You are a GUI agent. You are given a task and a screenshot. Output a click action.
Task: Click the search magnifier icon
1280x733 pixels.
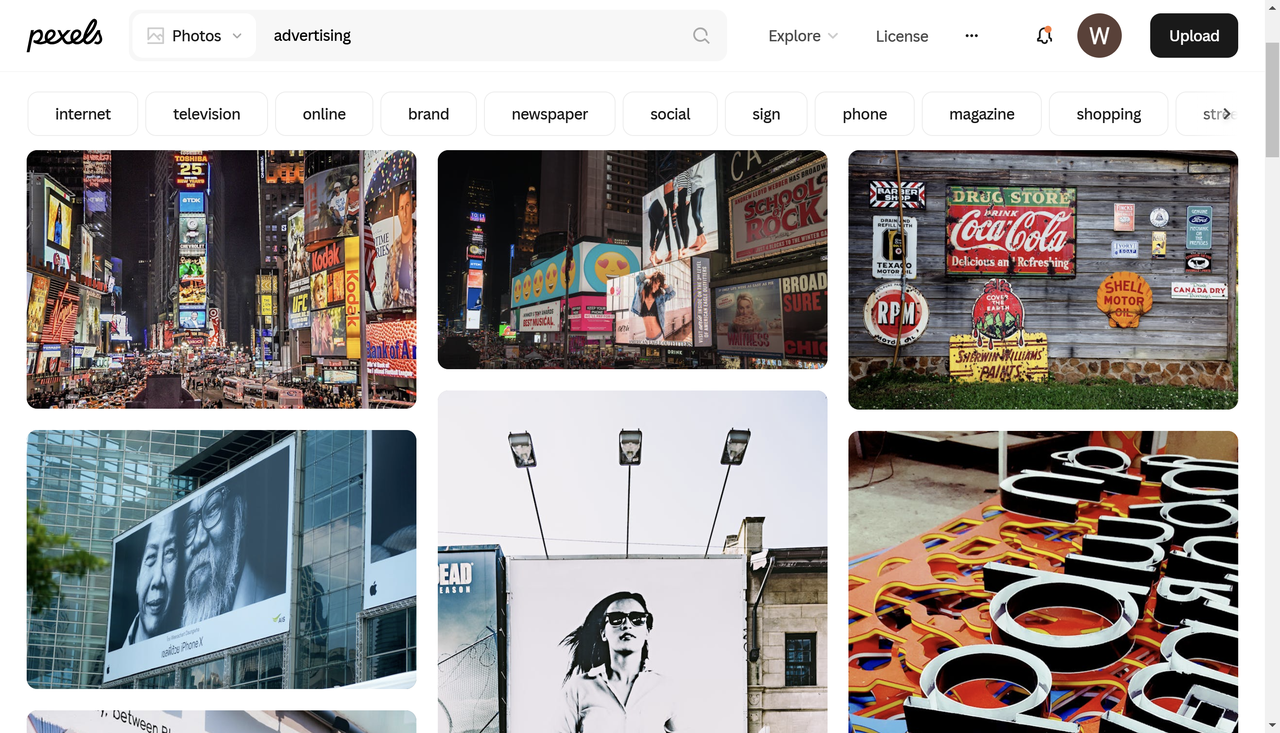click(701, 35)
